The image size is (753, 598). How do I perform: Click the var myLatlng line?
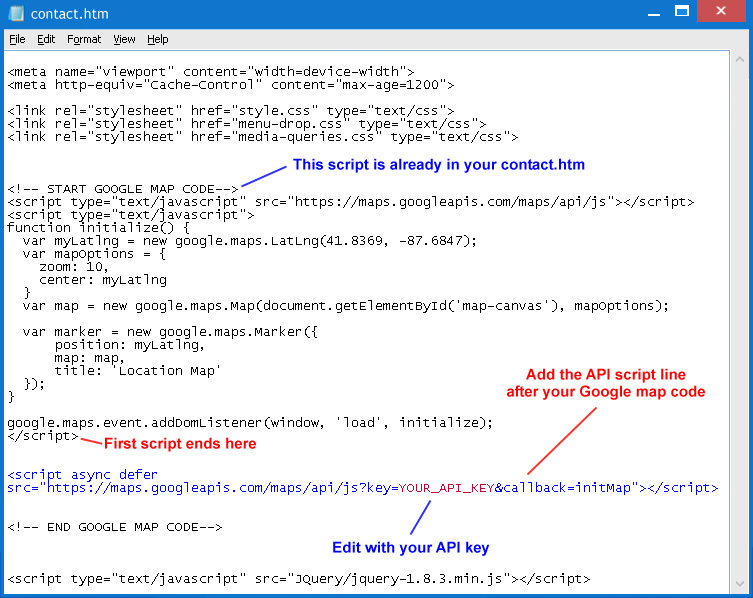(250, 241)
